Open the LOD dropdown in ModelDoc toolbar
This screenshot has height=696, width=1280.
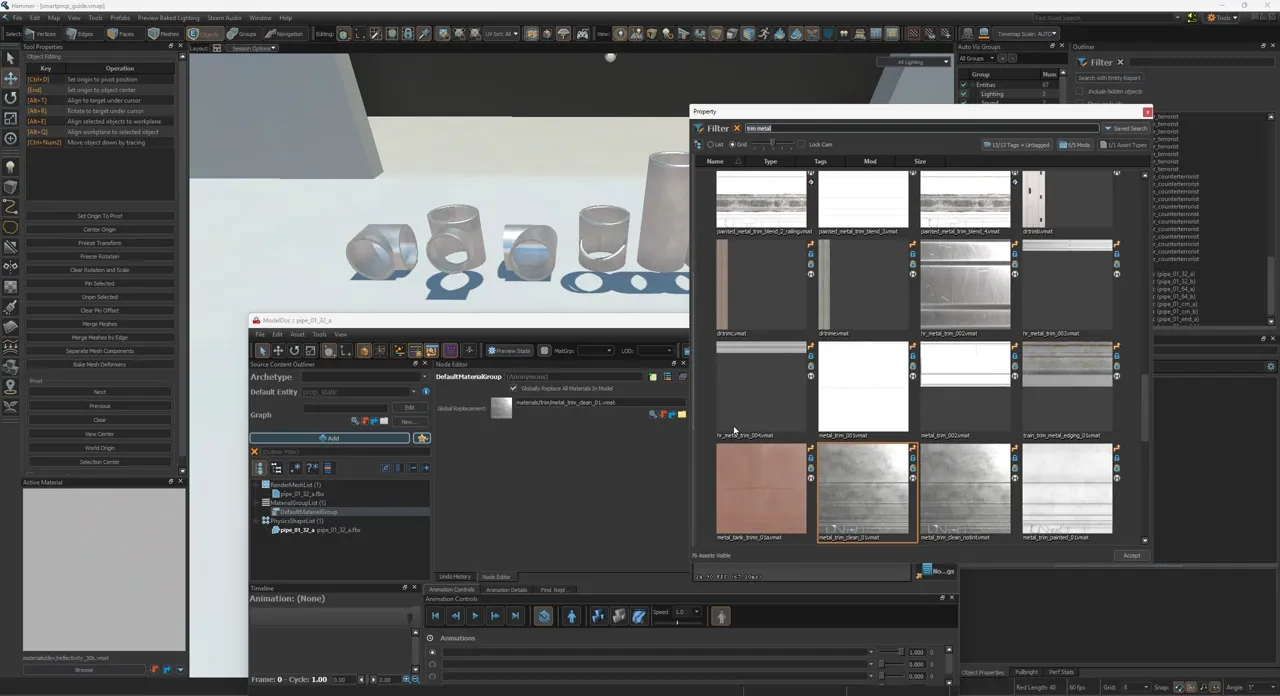[x=655, y=351]
